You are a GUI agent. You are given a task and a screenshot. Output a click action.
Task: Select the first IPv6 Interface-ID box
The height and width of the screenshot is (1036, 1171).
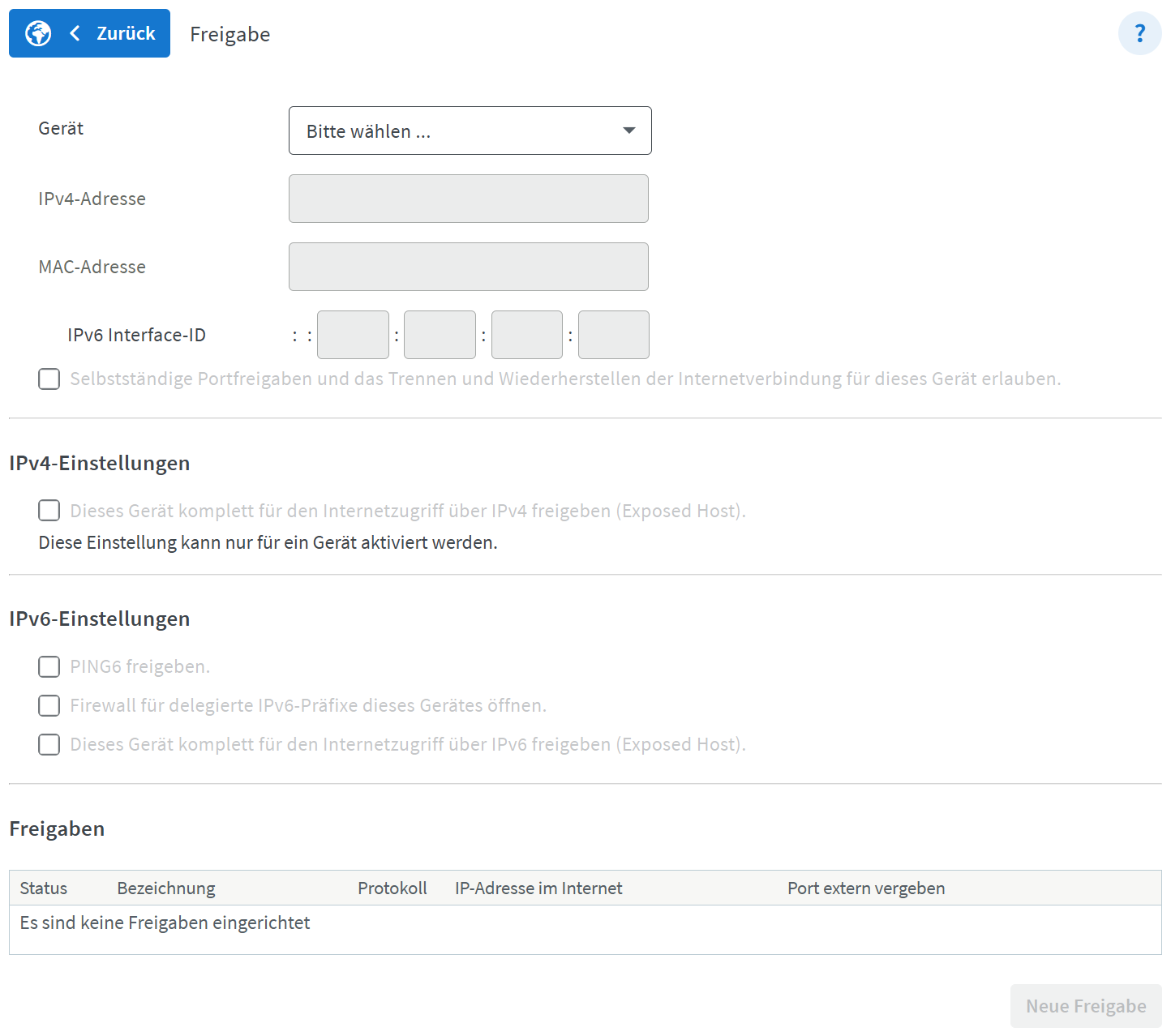click(353, 335)
